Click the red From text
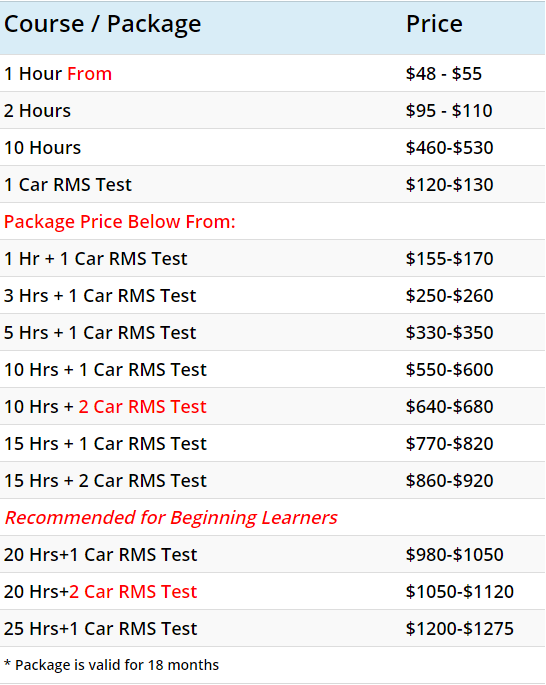 tap(90, 74)
